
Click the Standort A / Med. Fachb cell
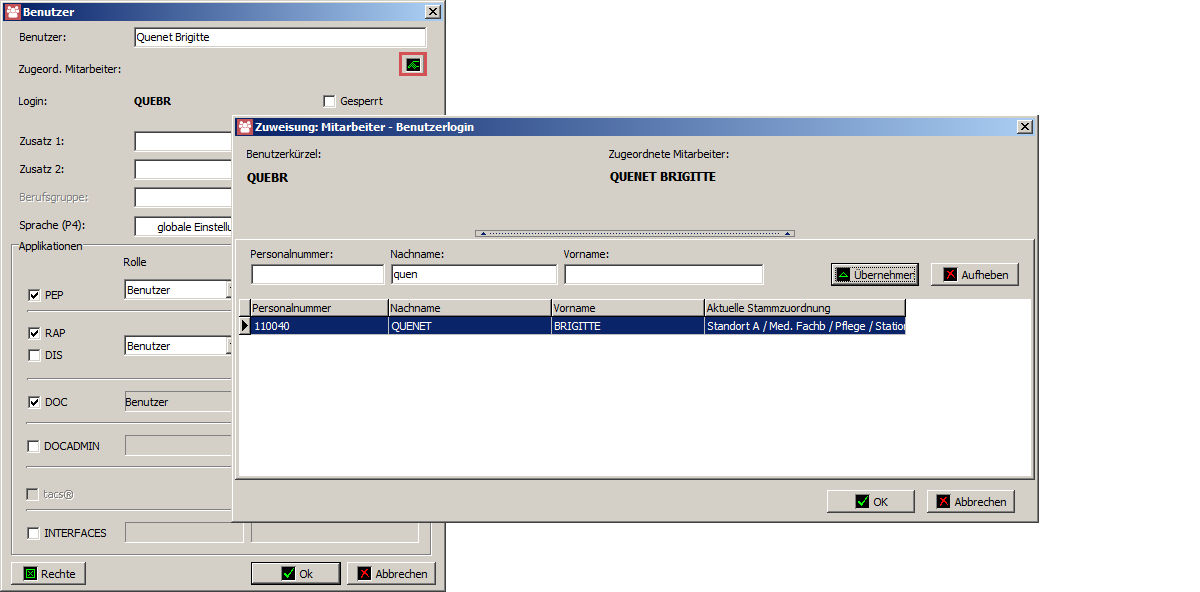tap(805, 326)
